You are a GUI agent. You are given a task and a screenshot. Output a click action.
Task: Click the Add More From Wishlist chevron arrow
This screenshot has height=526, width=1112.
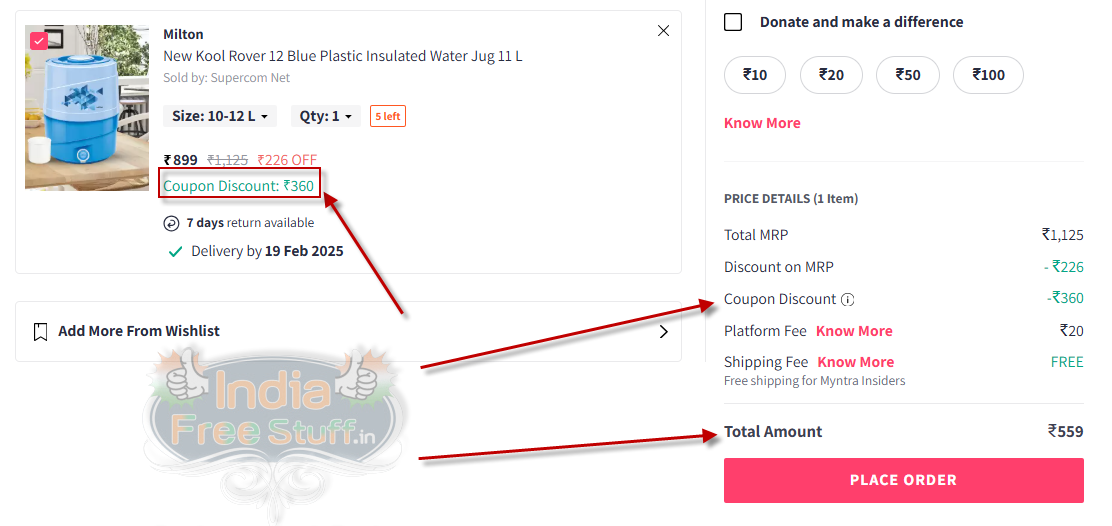664,332
